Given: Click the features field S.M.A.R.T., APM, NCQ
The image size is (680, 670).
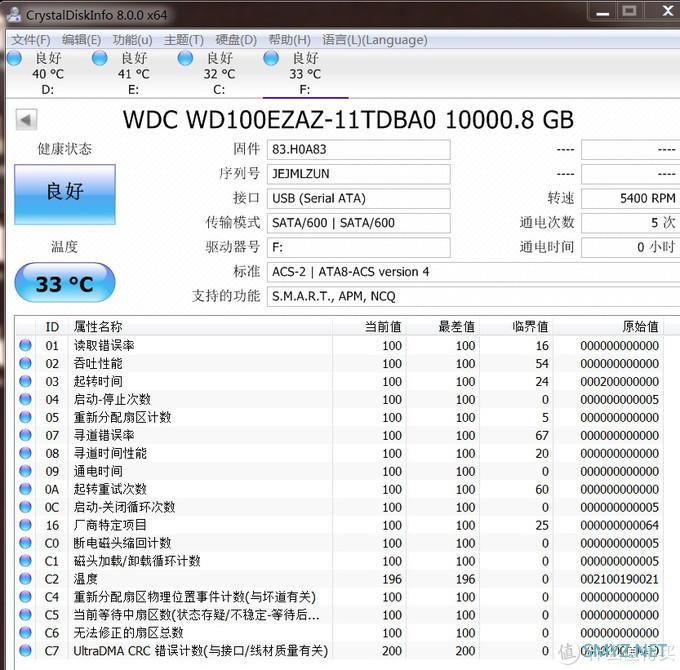Looking at the screenshot, I should pos(473,297).
